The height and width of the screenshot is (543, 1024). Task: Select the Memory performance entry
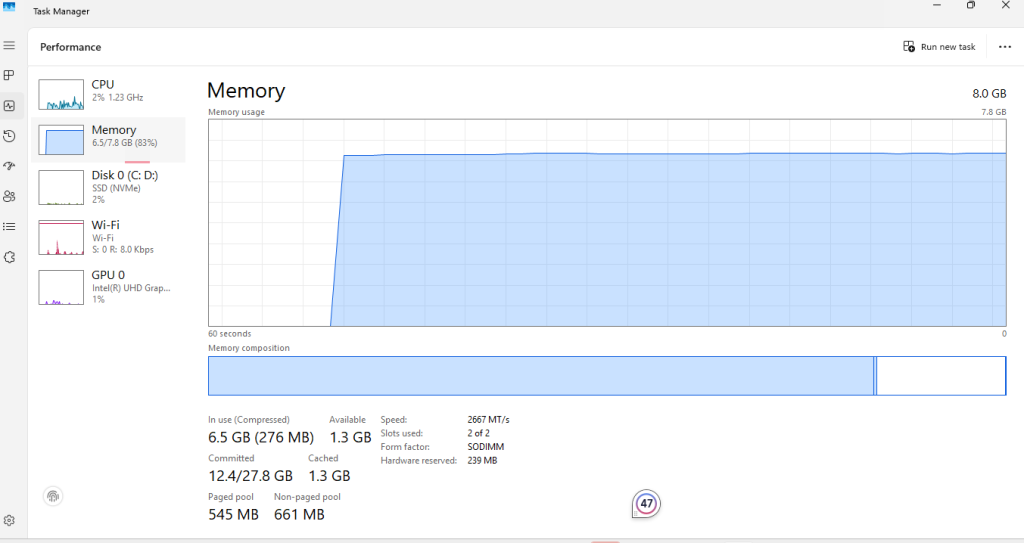coord(108,140)
